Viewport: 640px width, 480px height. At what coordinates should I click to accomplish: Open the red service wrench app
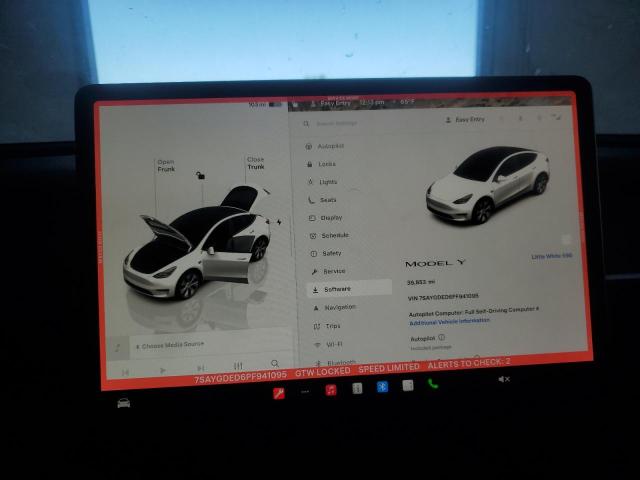[279, 393]
